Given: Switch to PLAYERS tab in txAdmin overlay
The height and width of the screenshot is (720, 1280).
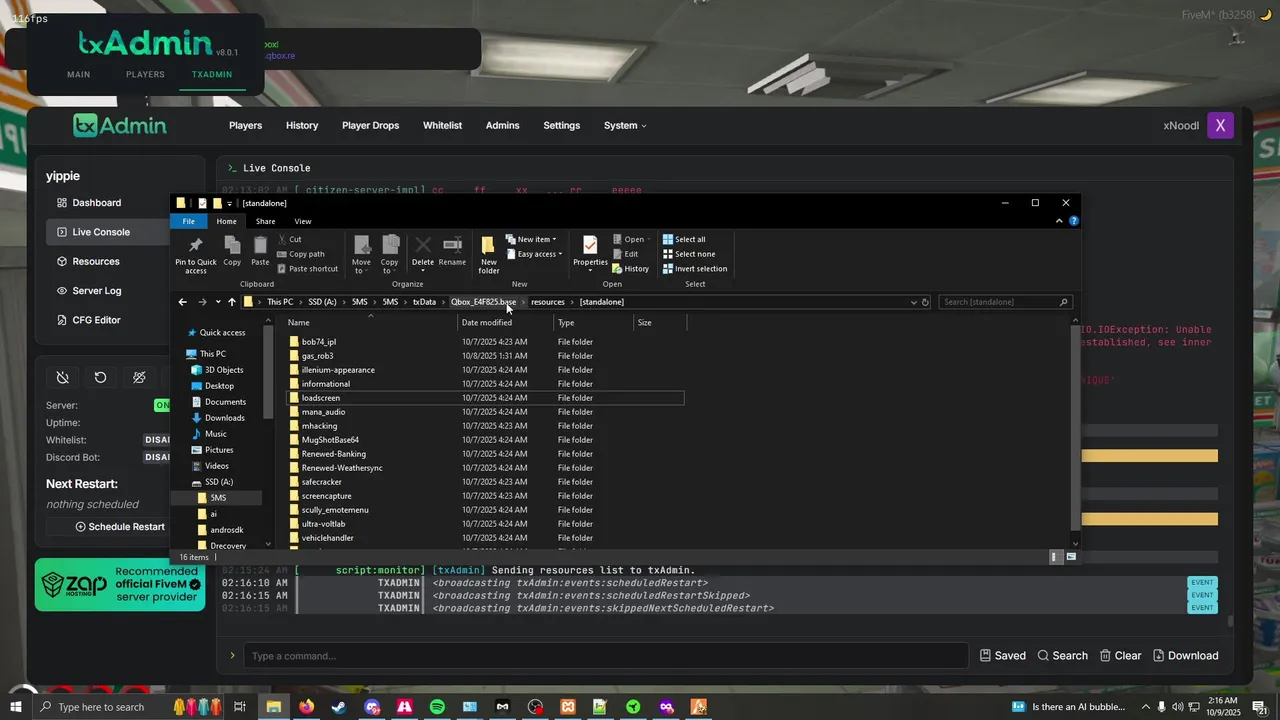Looking at the screenshot, I should tap(145, 75).
